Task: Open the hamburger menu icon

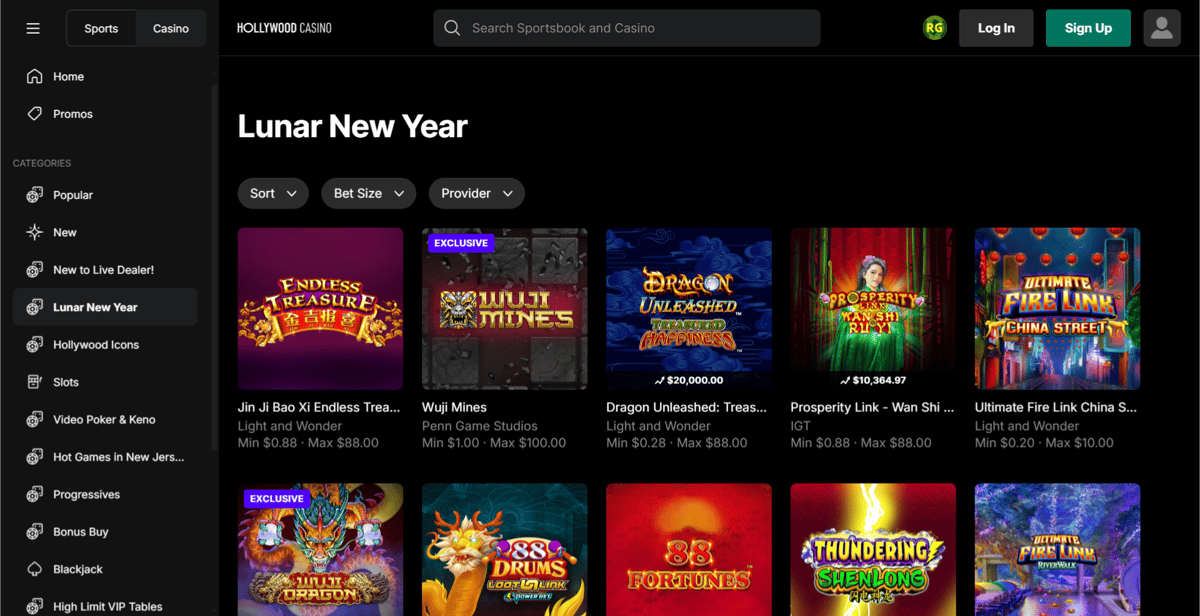Action: click(33, 28)
